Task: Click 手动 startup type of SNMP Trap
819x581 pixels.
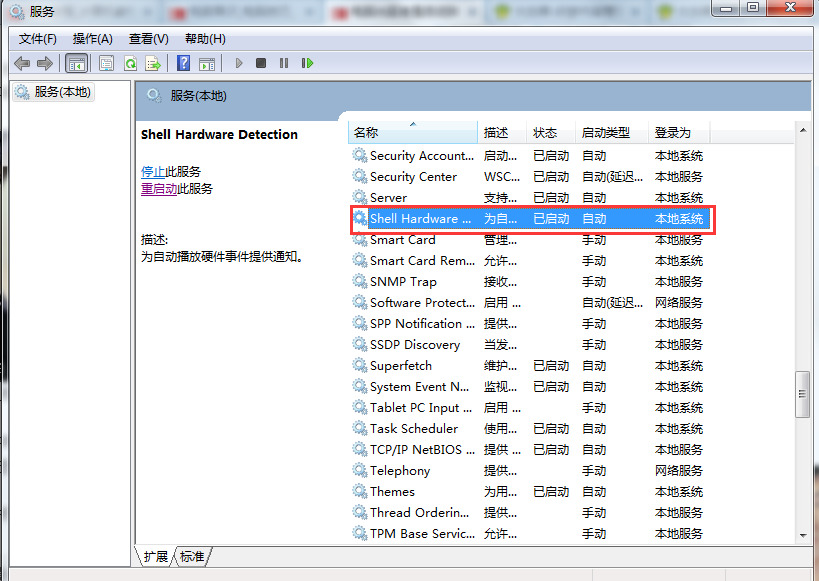Action: click(594, 282)
